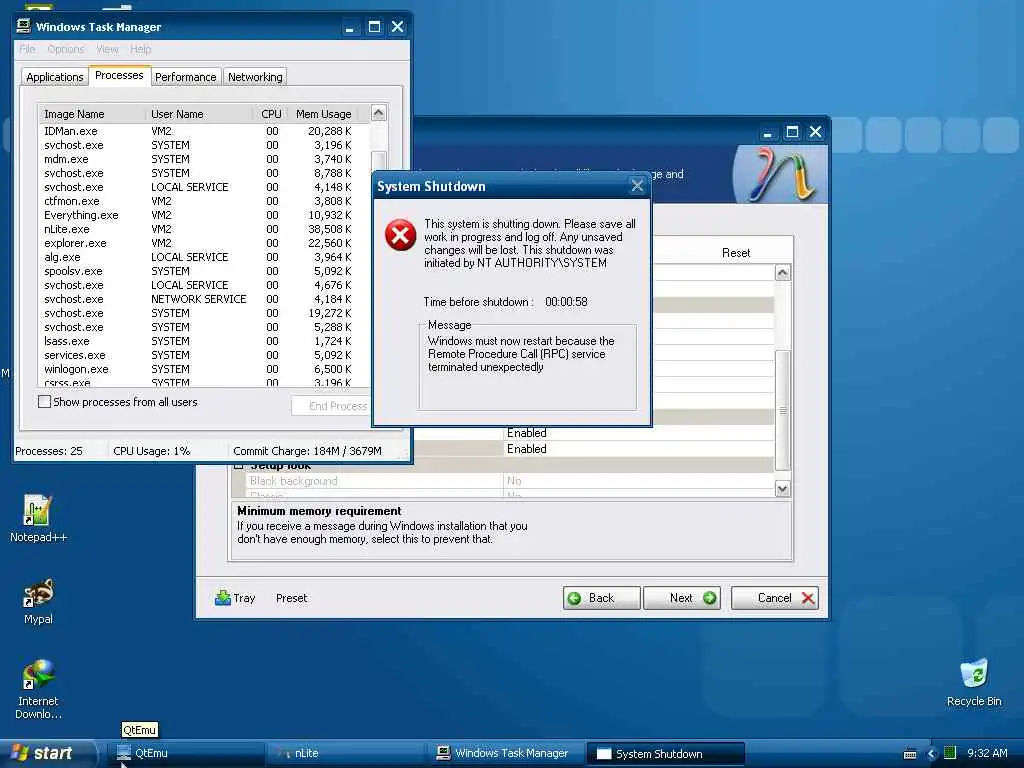Sort processes by User Name column

[x=199, y=114]
